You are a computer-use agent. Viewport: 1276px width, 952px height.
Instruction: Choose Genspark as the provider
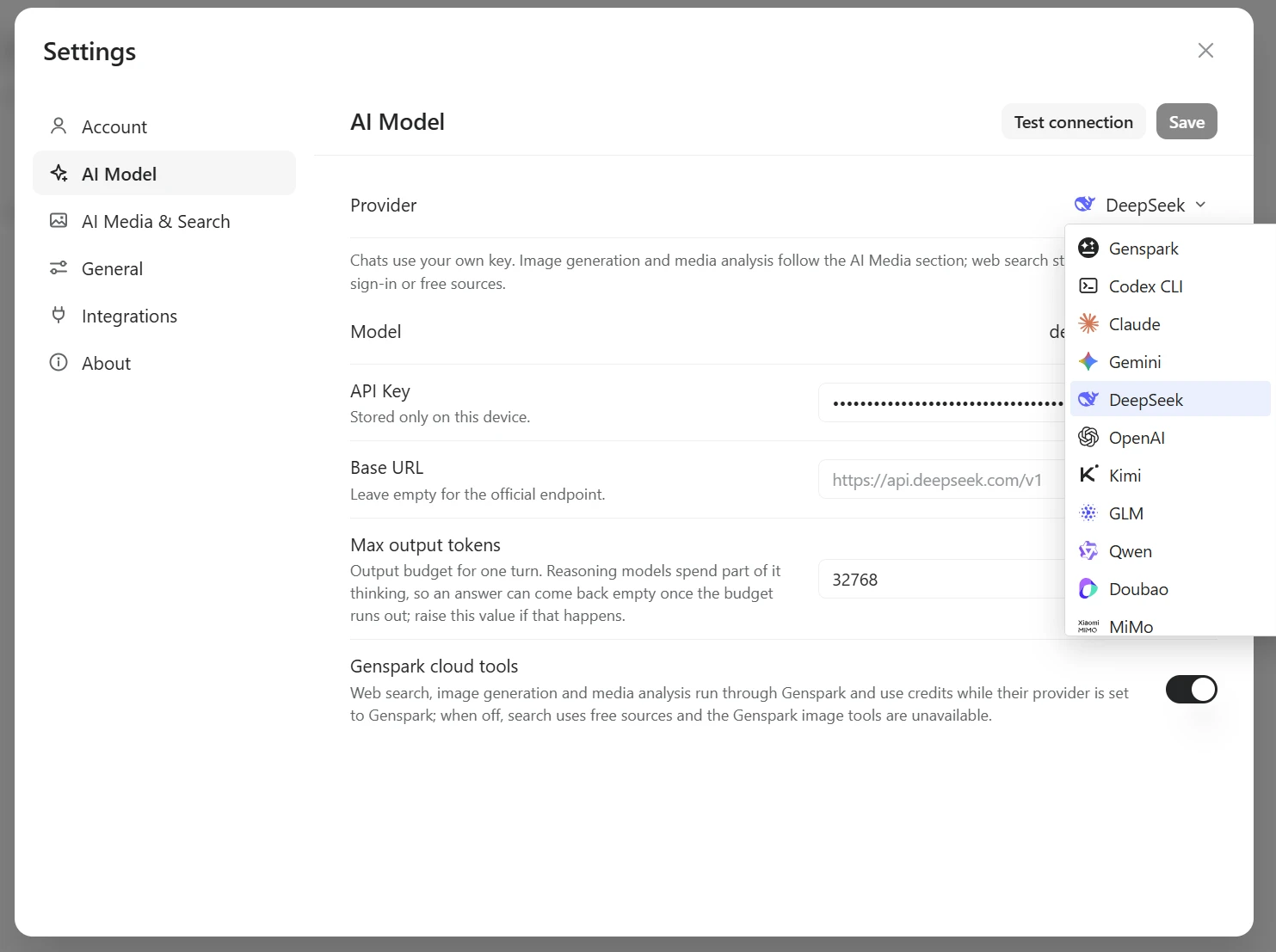pos(1170,249)
